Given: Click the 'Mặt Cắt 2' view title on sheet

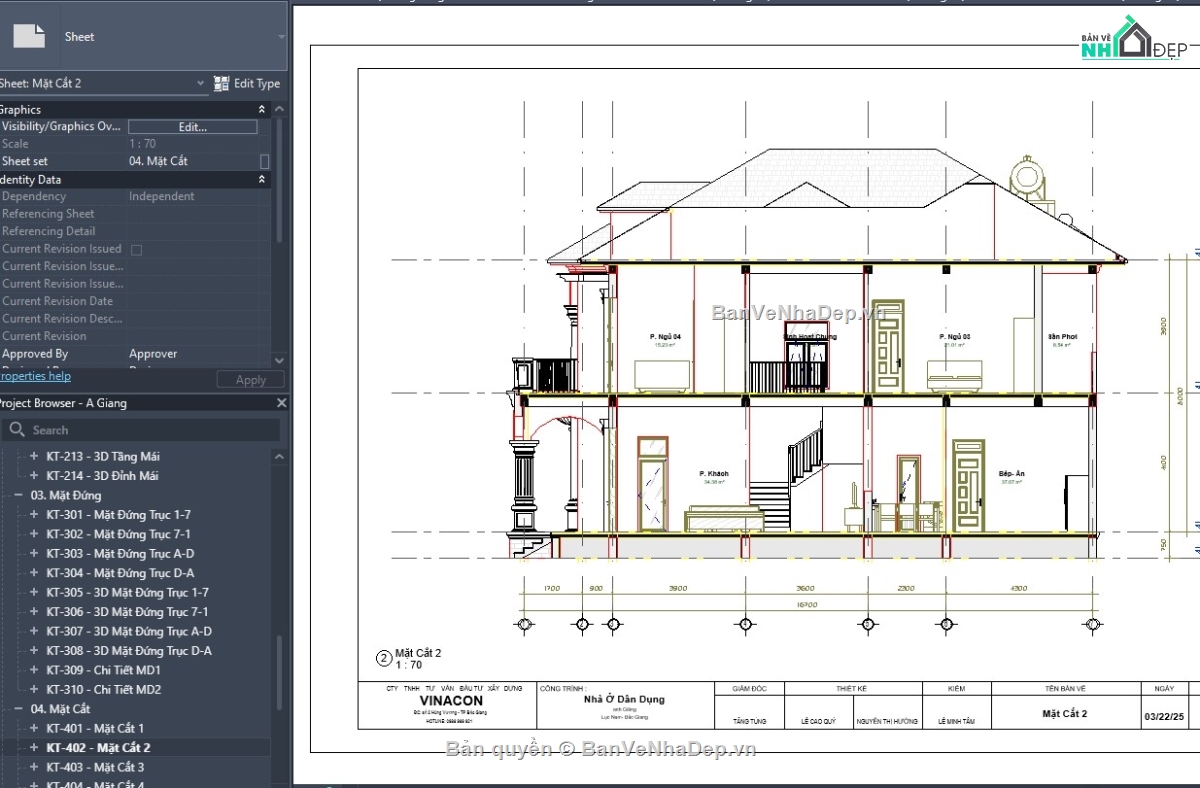Looking at the screenshot, I should click(418, 653).
